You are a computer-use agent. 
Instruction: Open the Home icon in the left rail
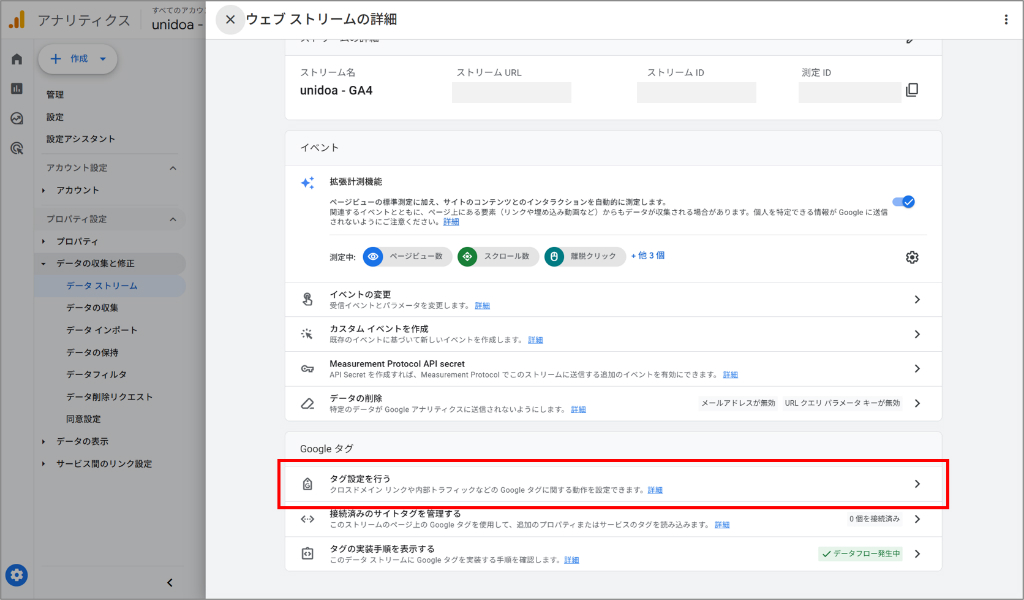coord(15,60)
